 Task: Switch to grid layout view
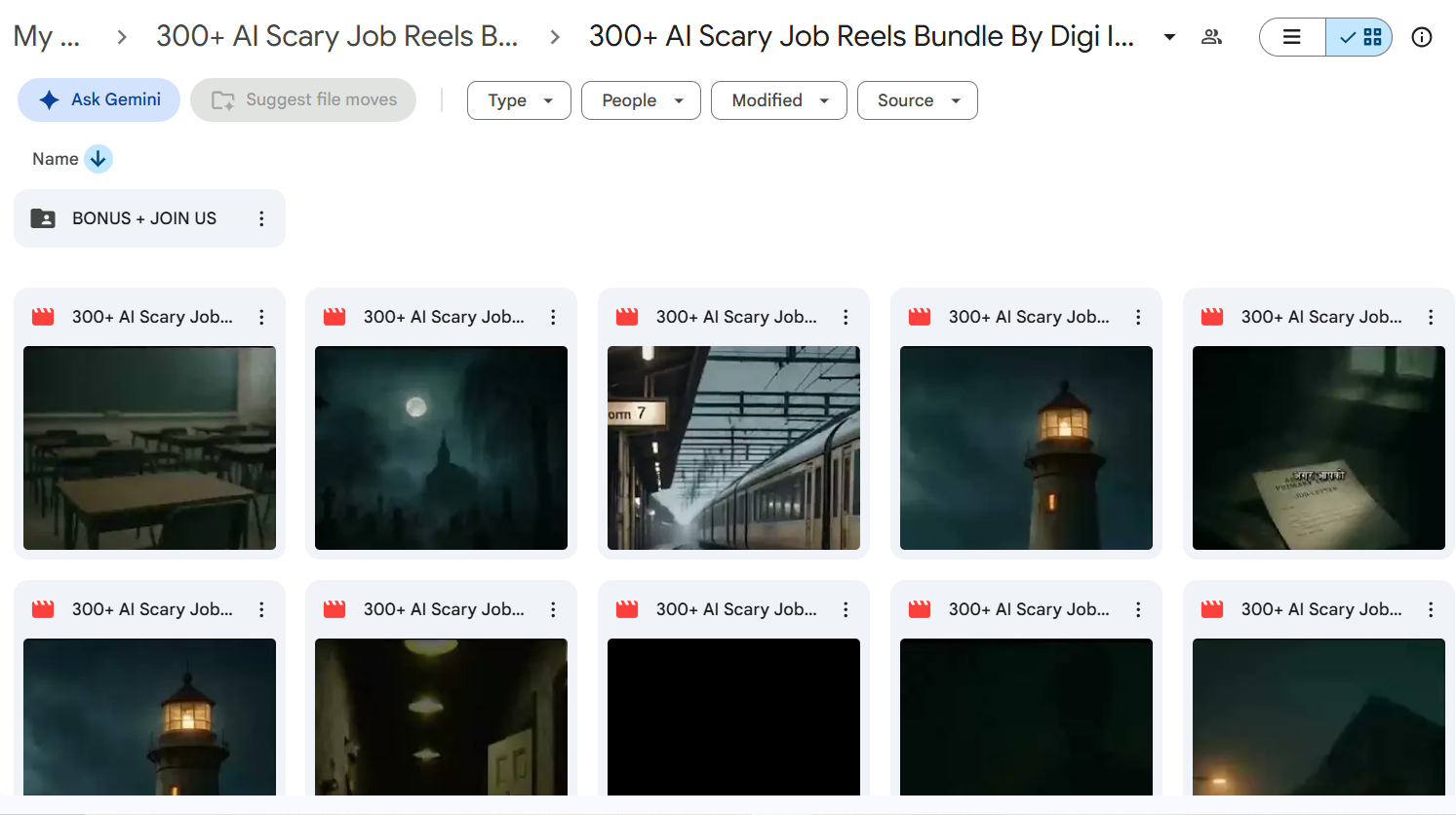click(1359, 37)
